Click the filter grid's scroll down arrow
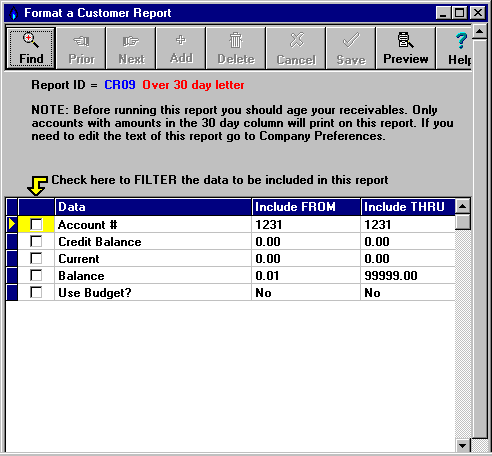Screen dimensions: 492x456 click(x=463, y=445)
